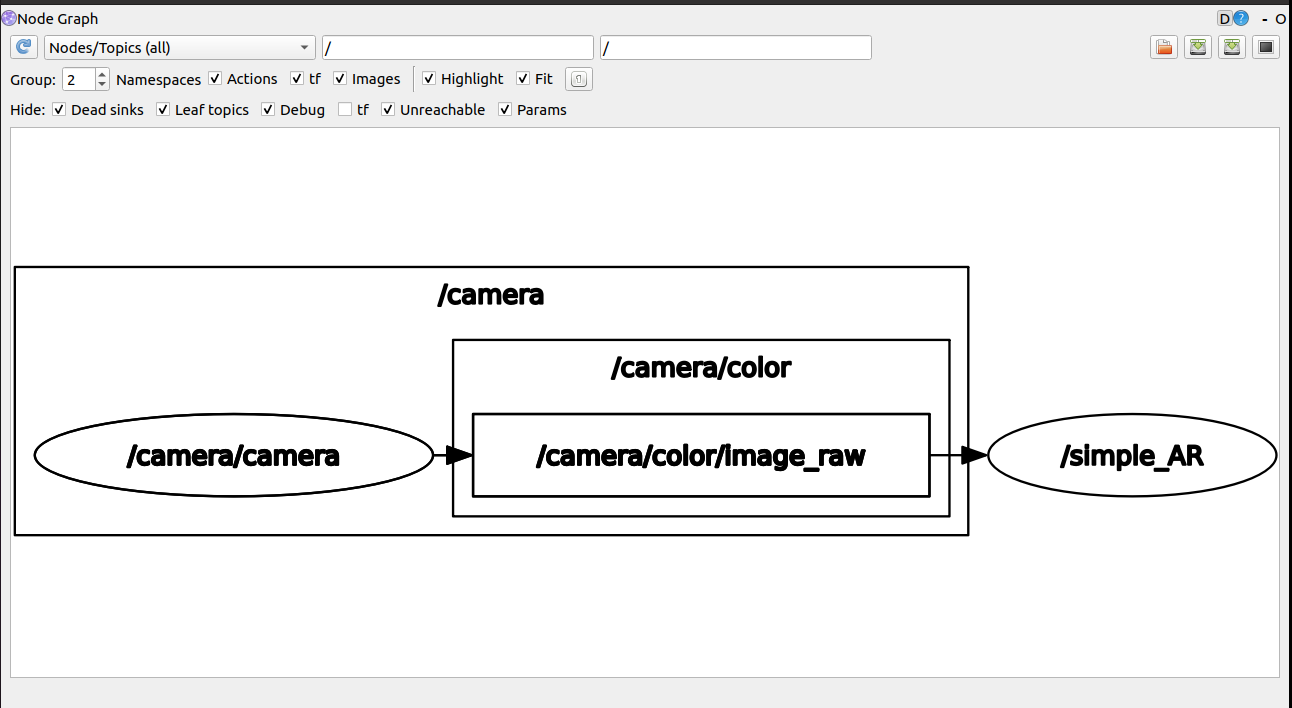Click the second green save-arrow icon
1292x708 pixels.
click(1232, 47)
